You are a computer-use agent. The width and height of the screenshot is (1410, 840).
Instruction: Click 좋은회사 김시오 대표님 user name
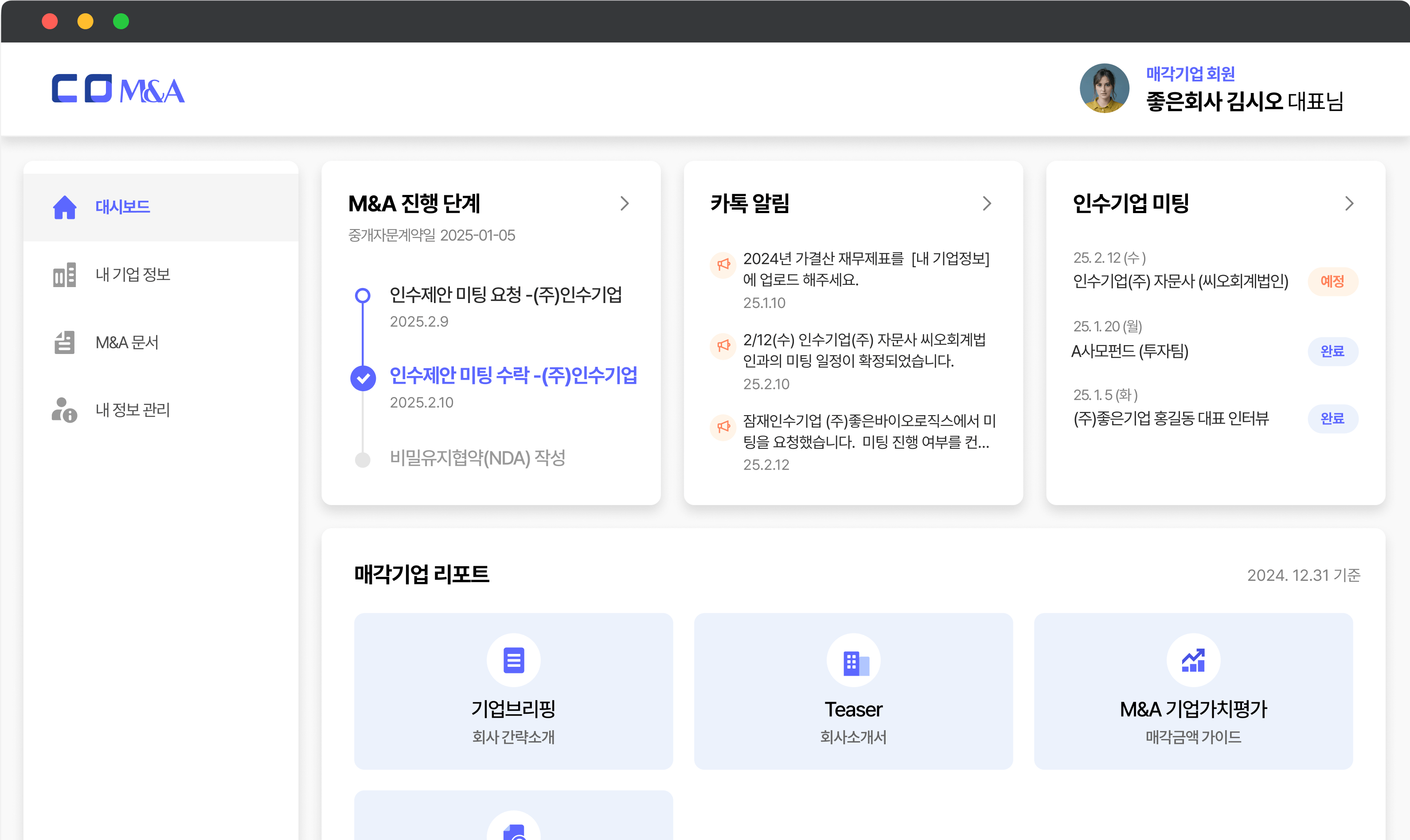coord(1245,102)
